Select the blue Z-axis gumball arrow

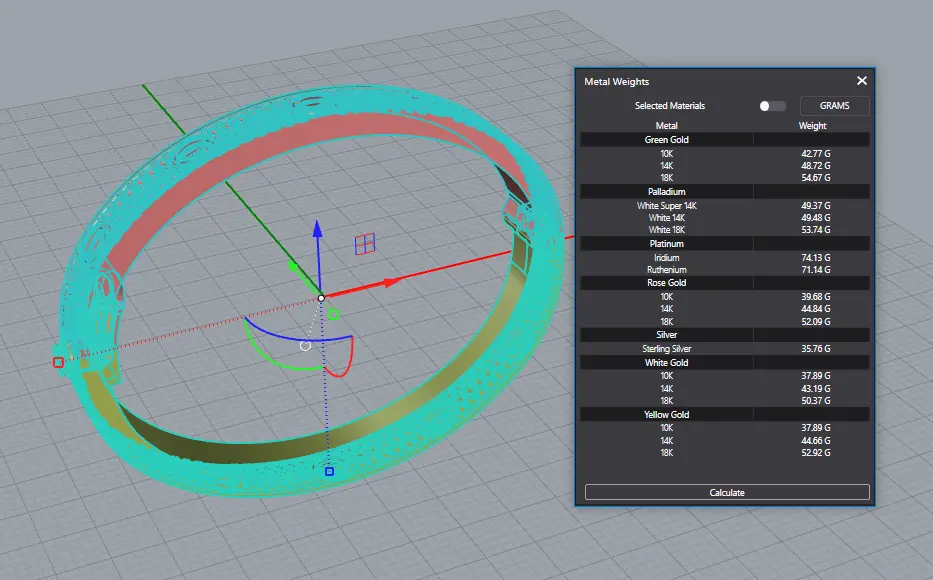pyautogui.click(x=318, y=230)
